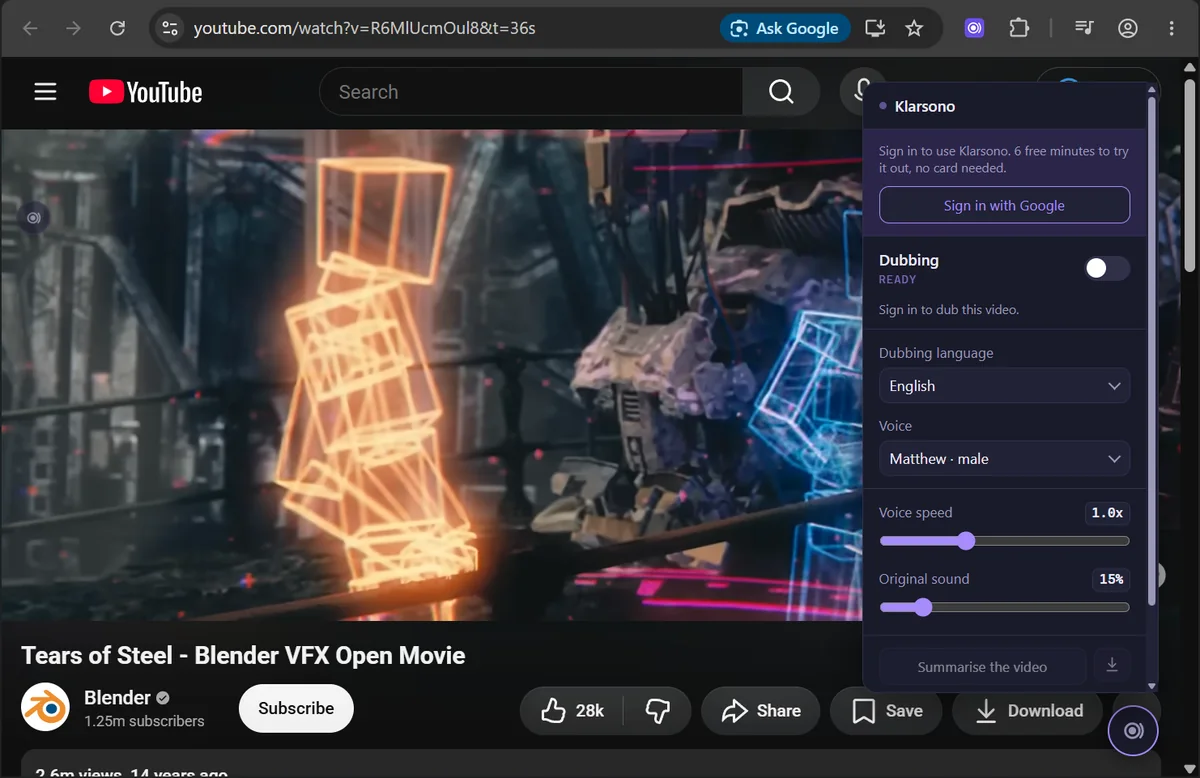
Task: Open the Chrome profile icon
Action: (1128, 28)
